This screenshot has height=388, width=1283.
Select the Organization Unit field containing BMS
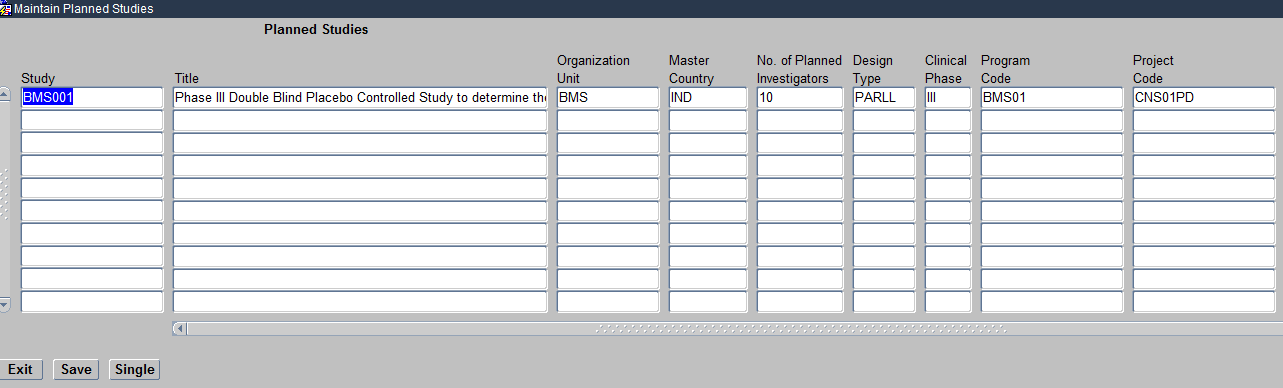coord(608,98)
